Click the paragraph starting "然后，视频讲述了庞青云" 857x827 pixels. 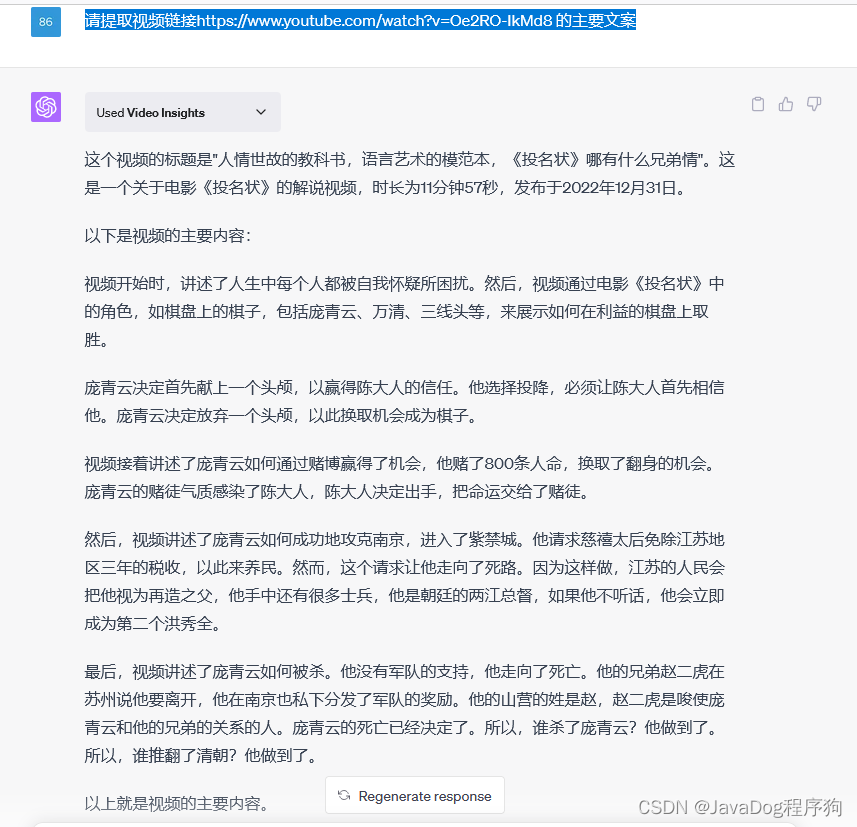(x=404, y=582)
